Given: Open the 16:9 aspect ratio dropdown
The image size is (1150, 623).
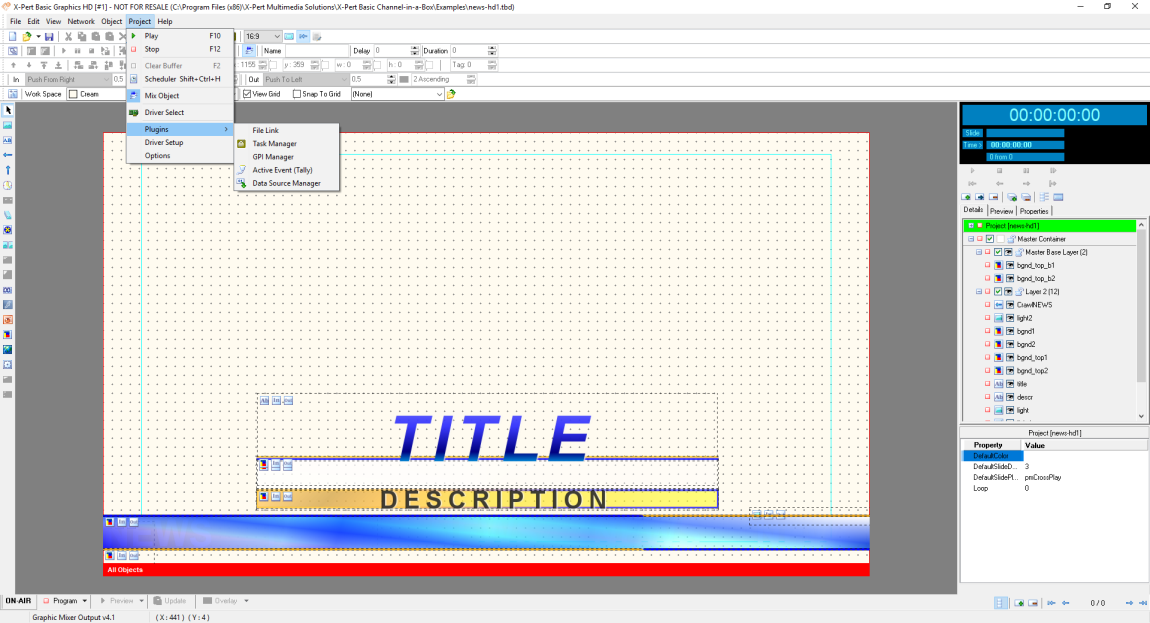Looking at the screenshot, I should pos(276,36).
